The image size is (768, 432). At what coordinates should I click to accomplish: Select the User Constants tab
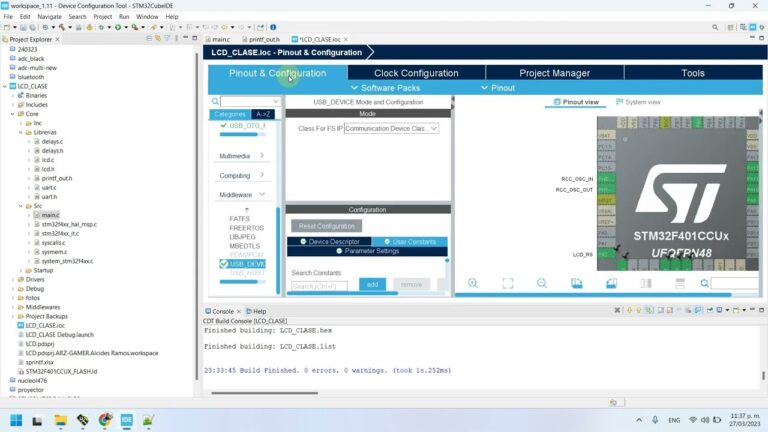[409, 241]
